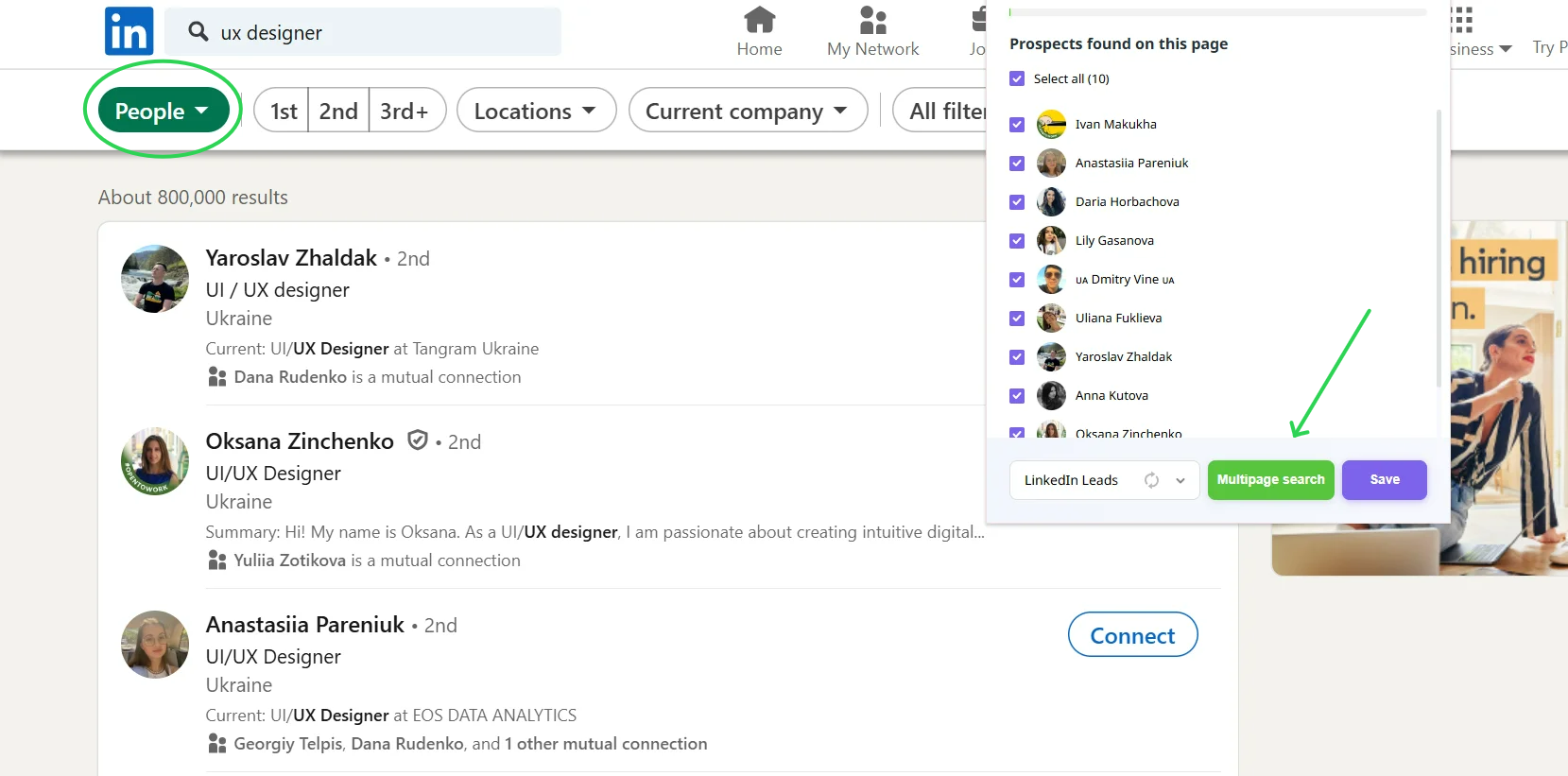Select the 3rd+ connections filter tab

(x=405, y=111)
